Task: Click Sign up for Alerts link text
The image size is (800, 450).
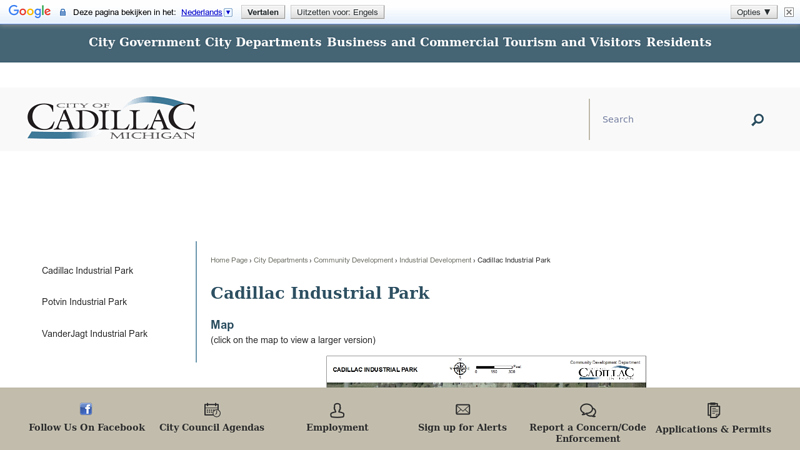Action: coord(463,428)
